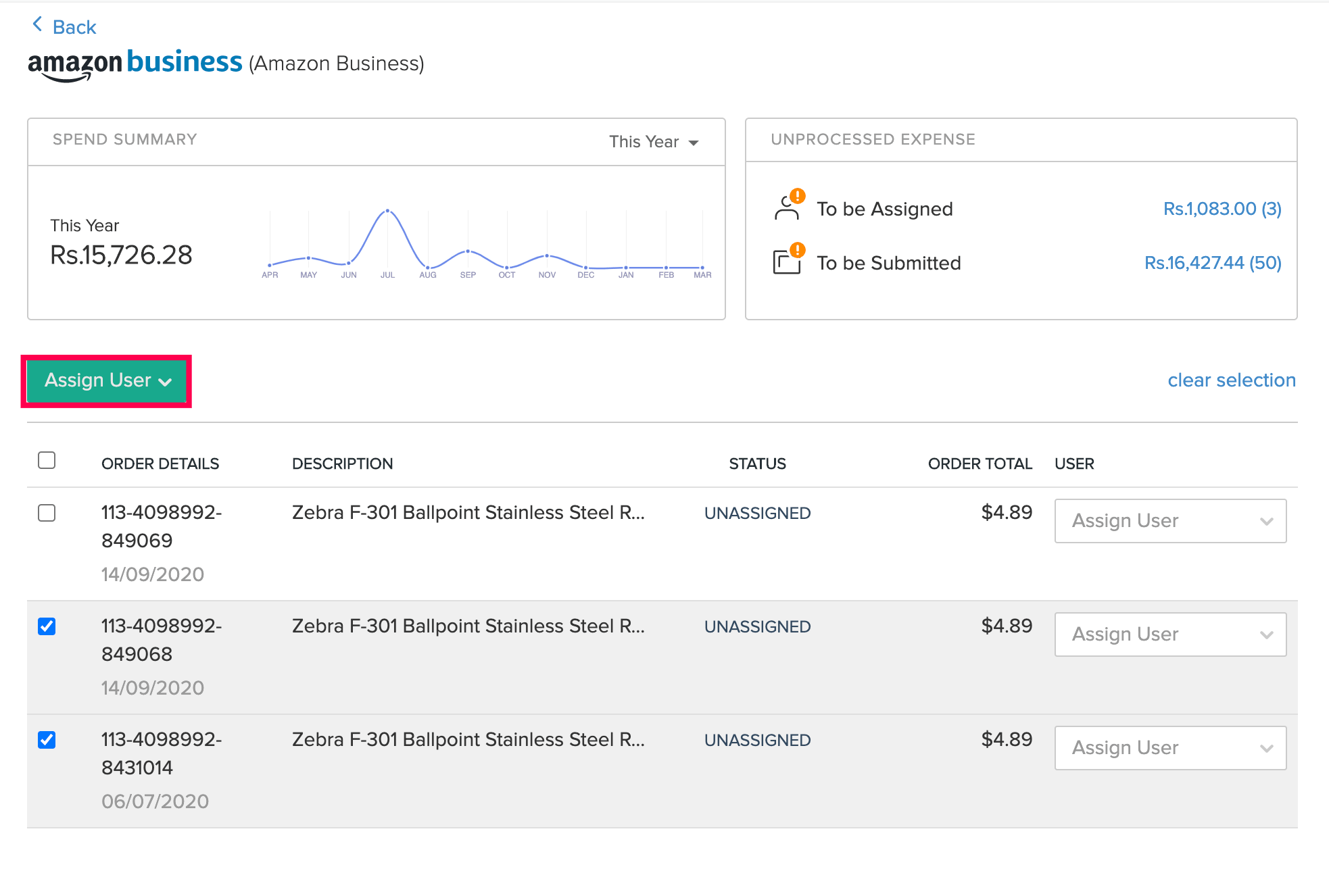Viewport: 1329px width, 896px height.
Task: Click the Back link
Action: click(x=74, y=27)
